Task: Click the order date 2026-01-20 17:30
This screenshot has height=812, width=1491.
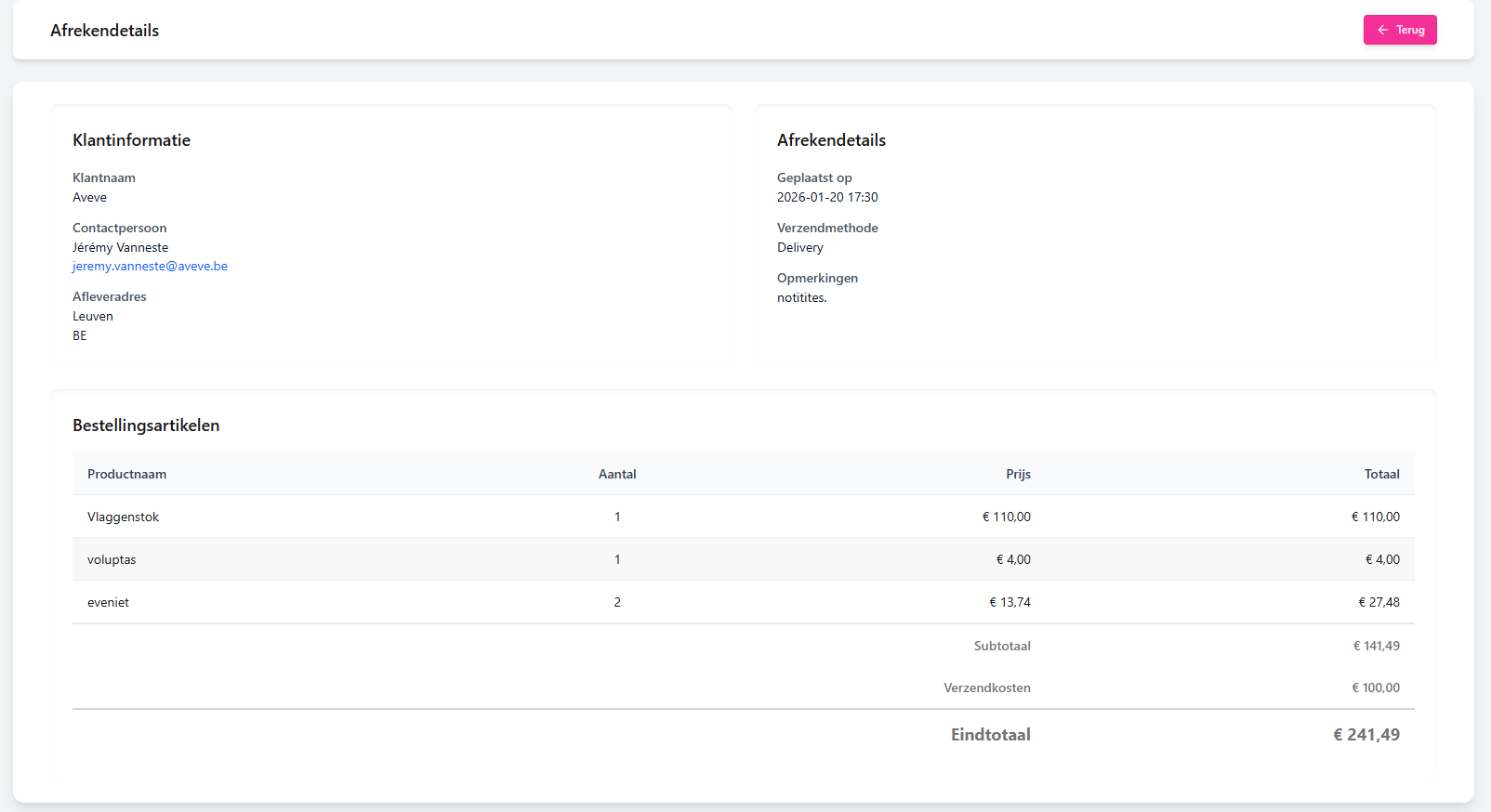Action: click(x=827, y=197)
